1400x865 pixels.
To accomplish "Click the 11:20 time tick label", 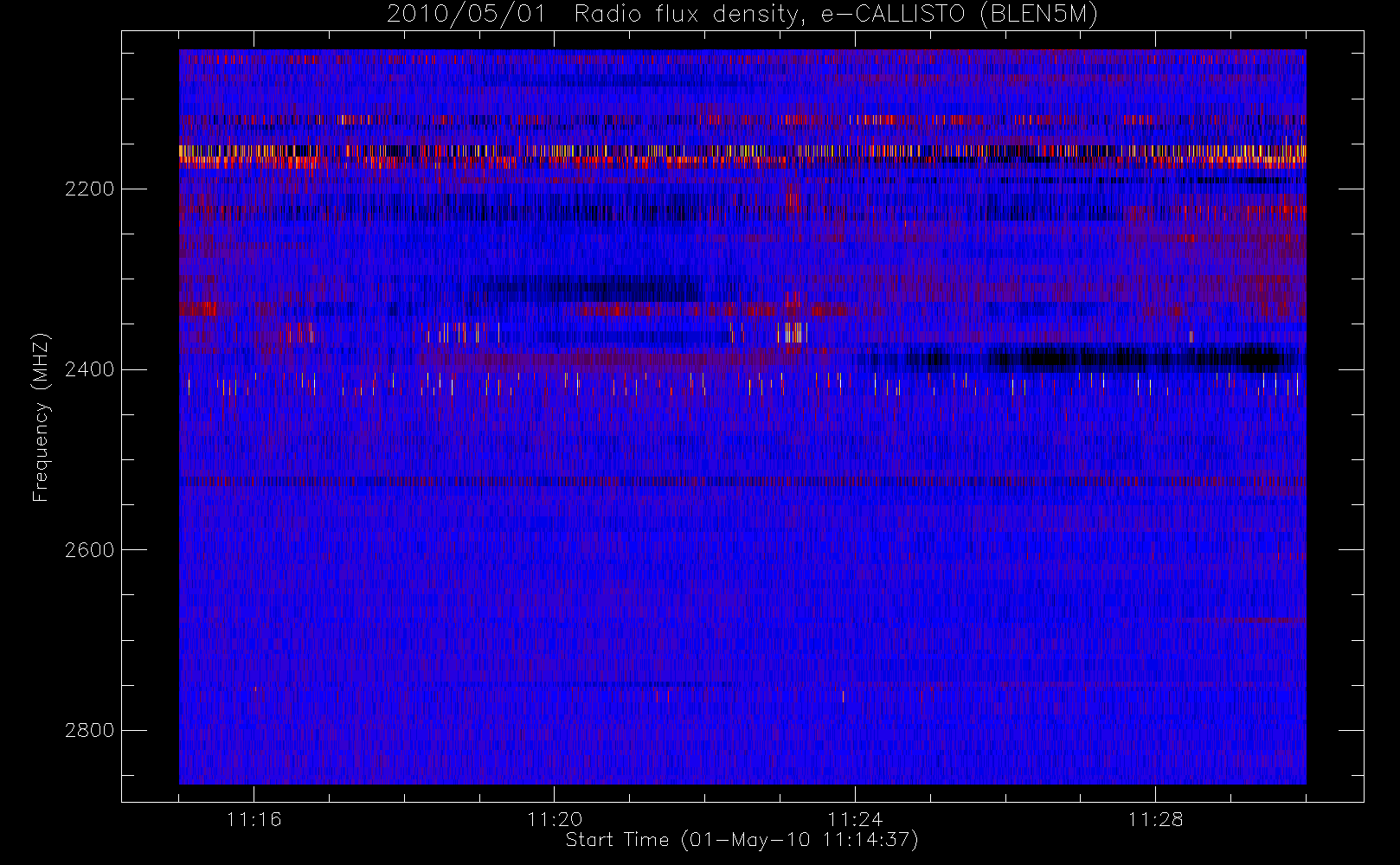I will [x=555, y=819].
